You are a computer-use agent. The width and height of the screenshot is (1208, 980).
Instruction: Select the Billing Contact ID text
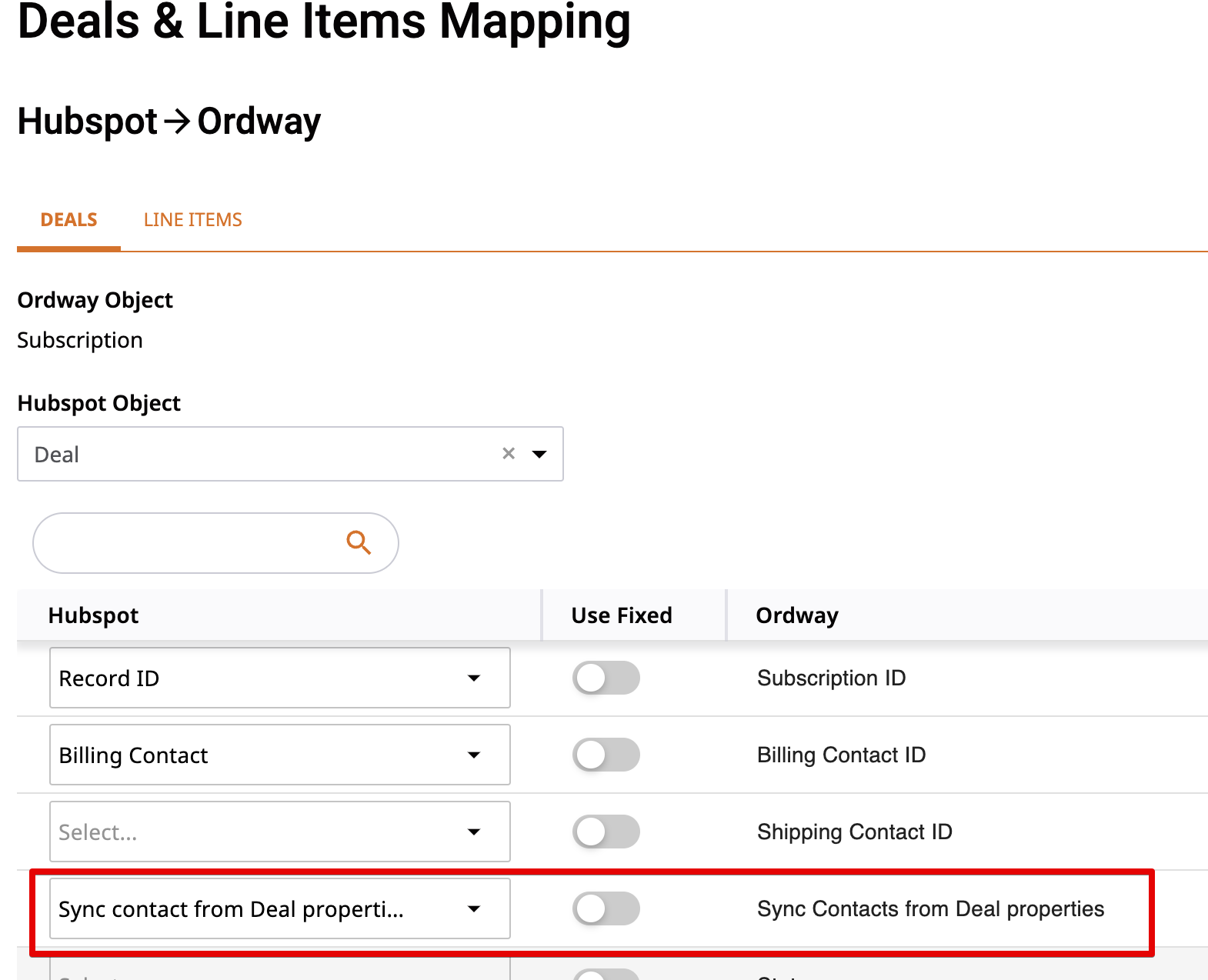(841, 755)
